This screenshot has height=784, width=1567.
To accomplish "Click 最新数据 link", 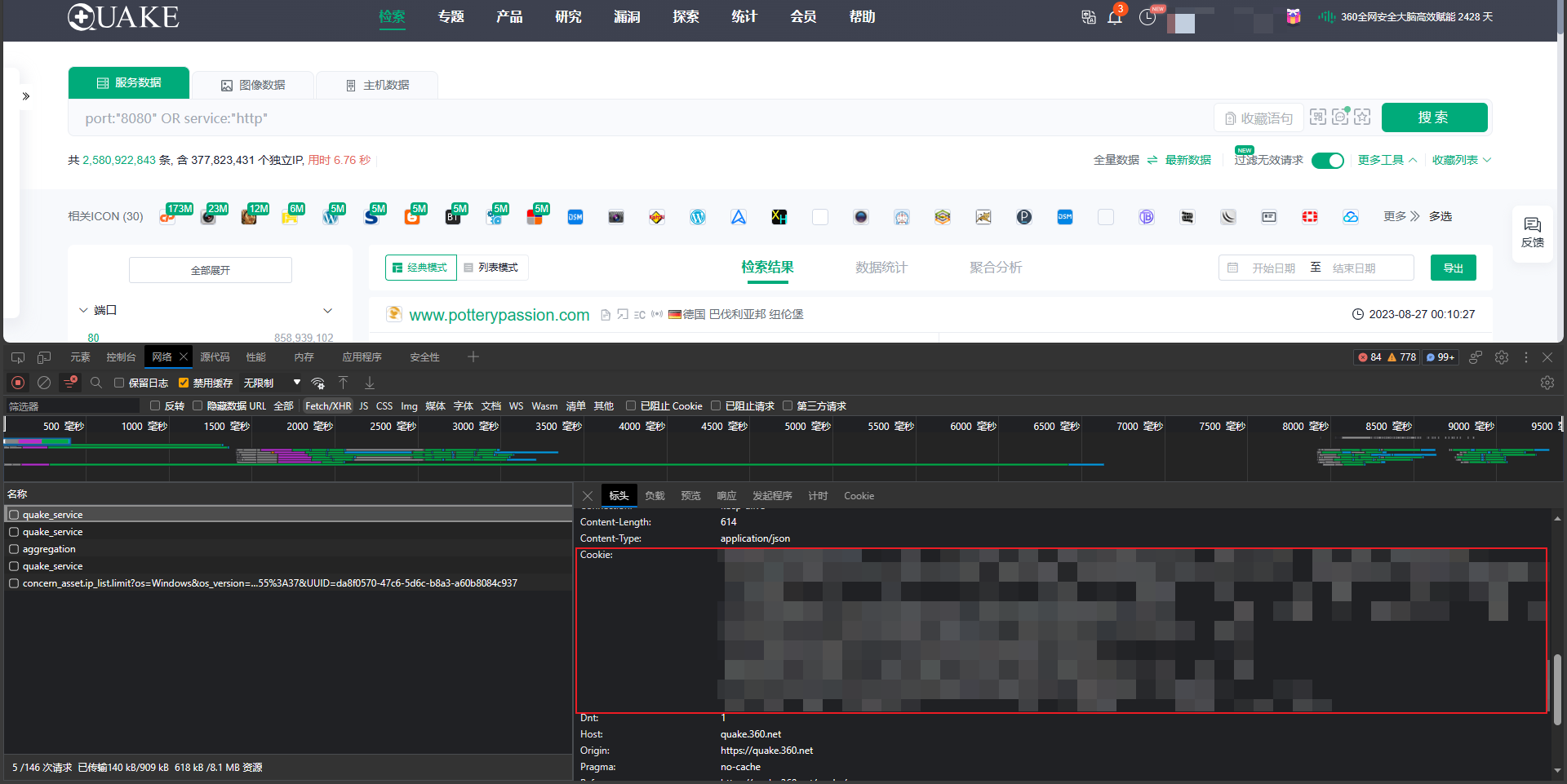I will [x=1187, y=160].
